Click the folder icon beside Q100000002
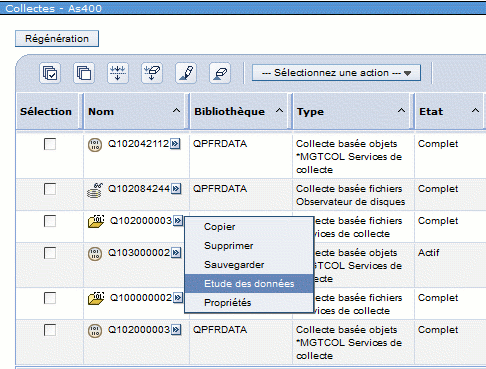Image resolution: width=486 pixels, height=369 pixels. tap(96, 298)
